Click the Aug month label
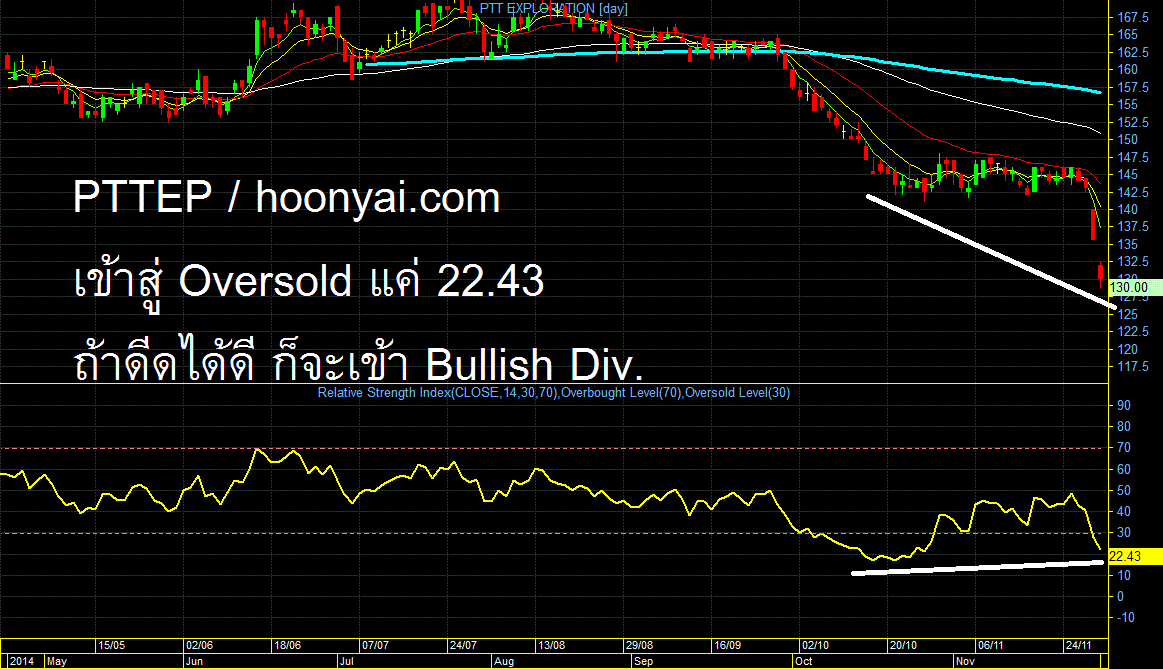This screenshot has width=1163, height=669. pyautogui.click(x=504, y=661)
